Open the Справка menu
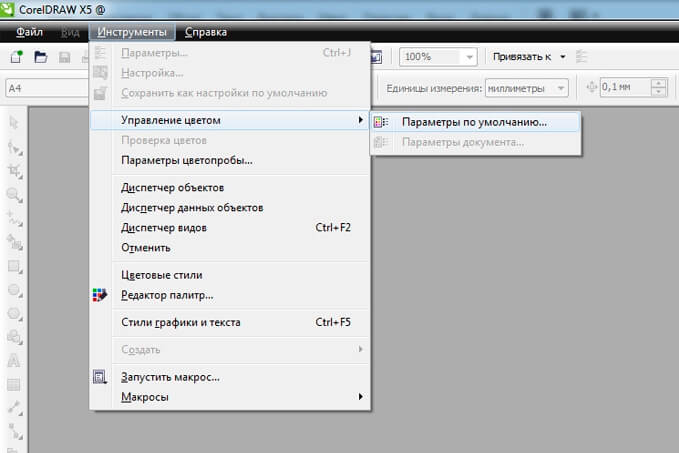The height and width of the screenshot is (453, 679). (205, 32)
